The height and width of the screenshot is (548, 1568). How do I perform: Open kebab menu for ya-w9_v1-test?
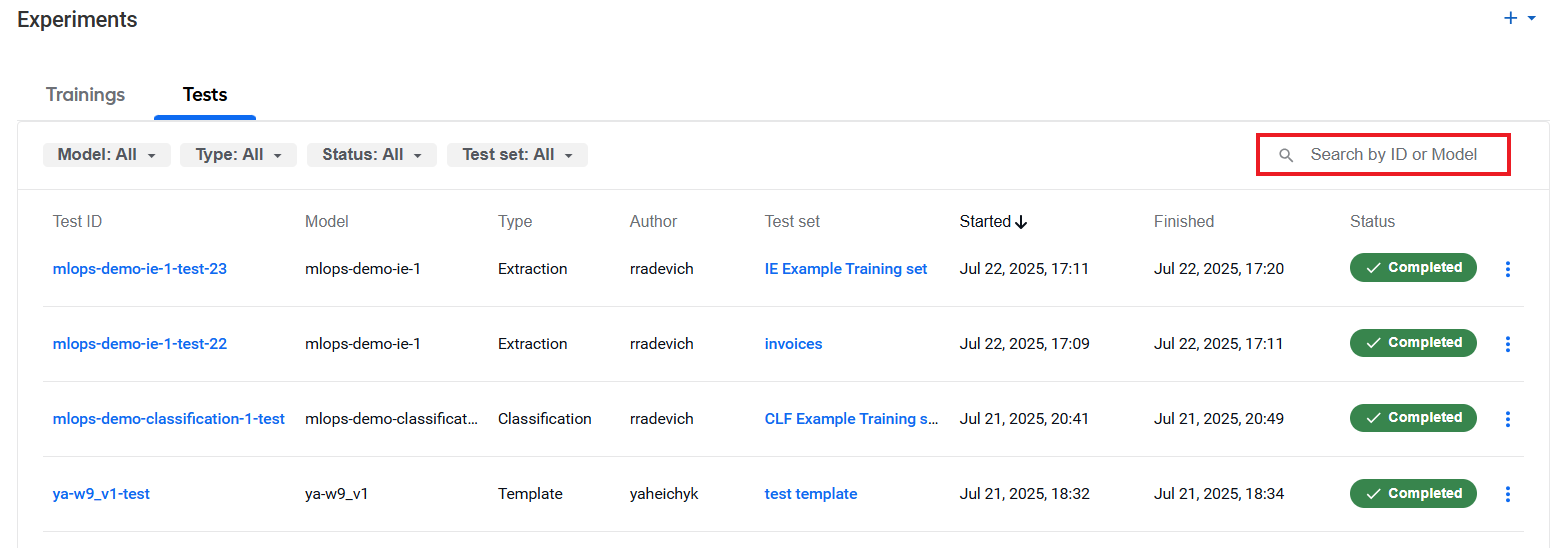(x=1508, y=494)
